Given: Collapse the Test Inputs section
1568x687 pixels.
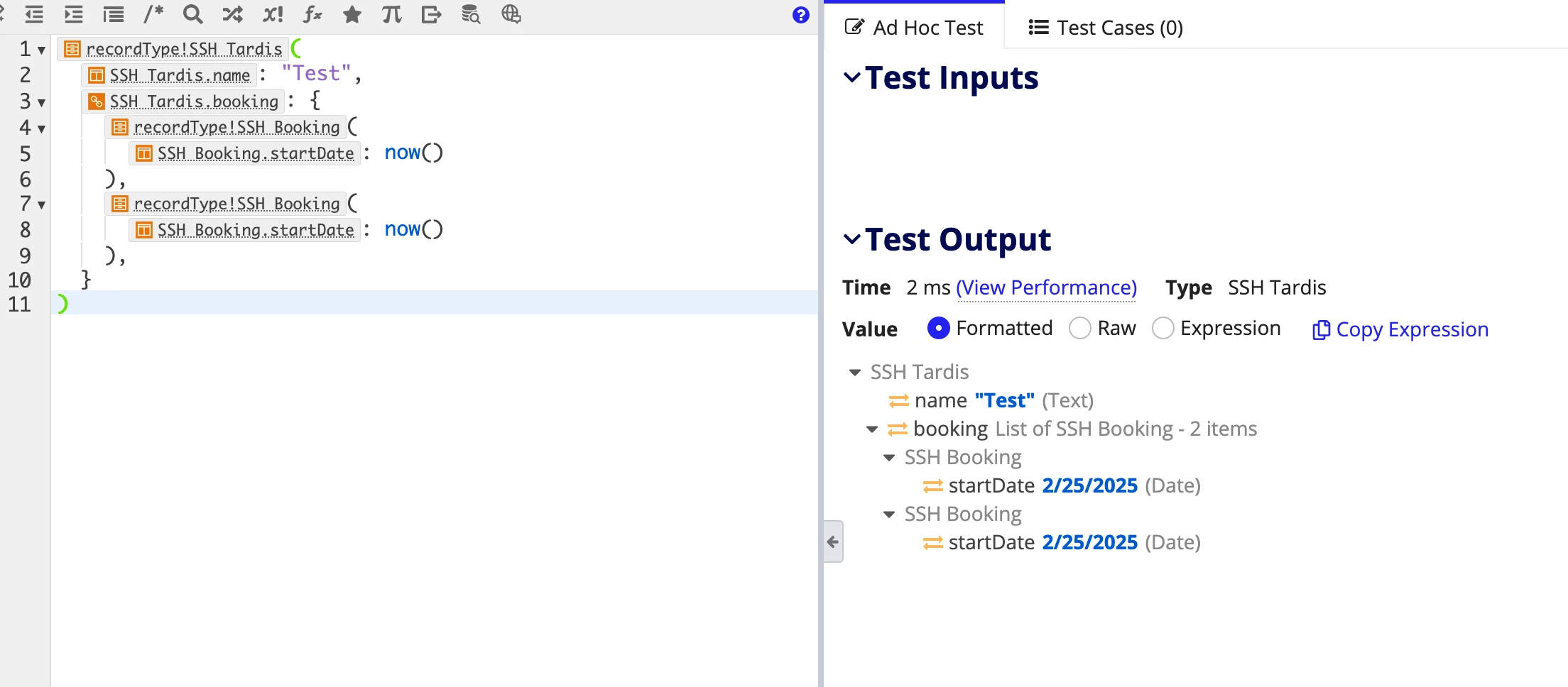Looking at the screenshot, I should point(851,77).
